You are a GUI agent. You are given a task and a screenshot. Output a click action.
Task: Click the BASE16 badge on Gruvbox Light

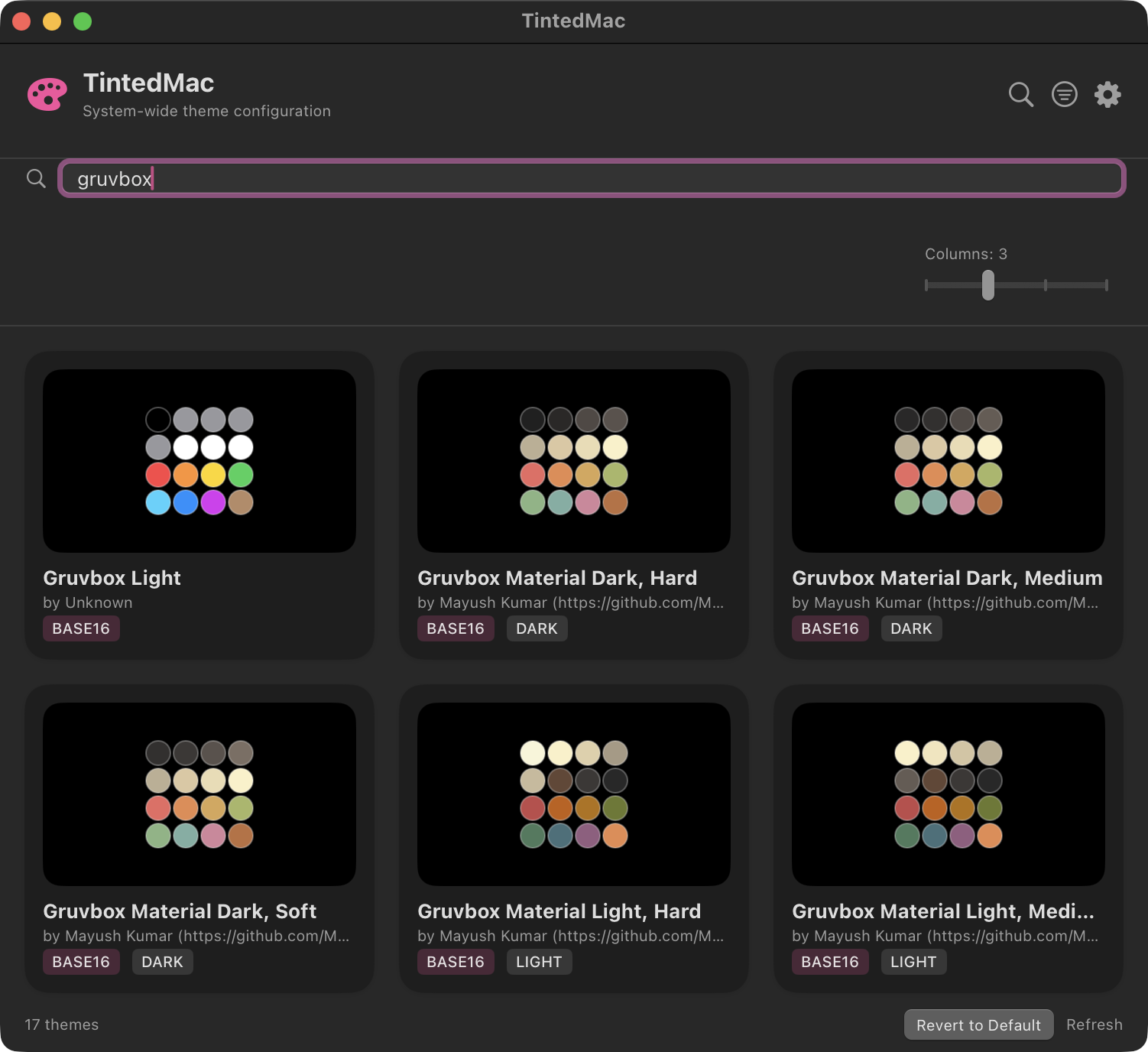click(x=81, y=628)
